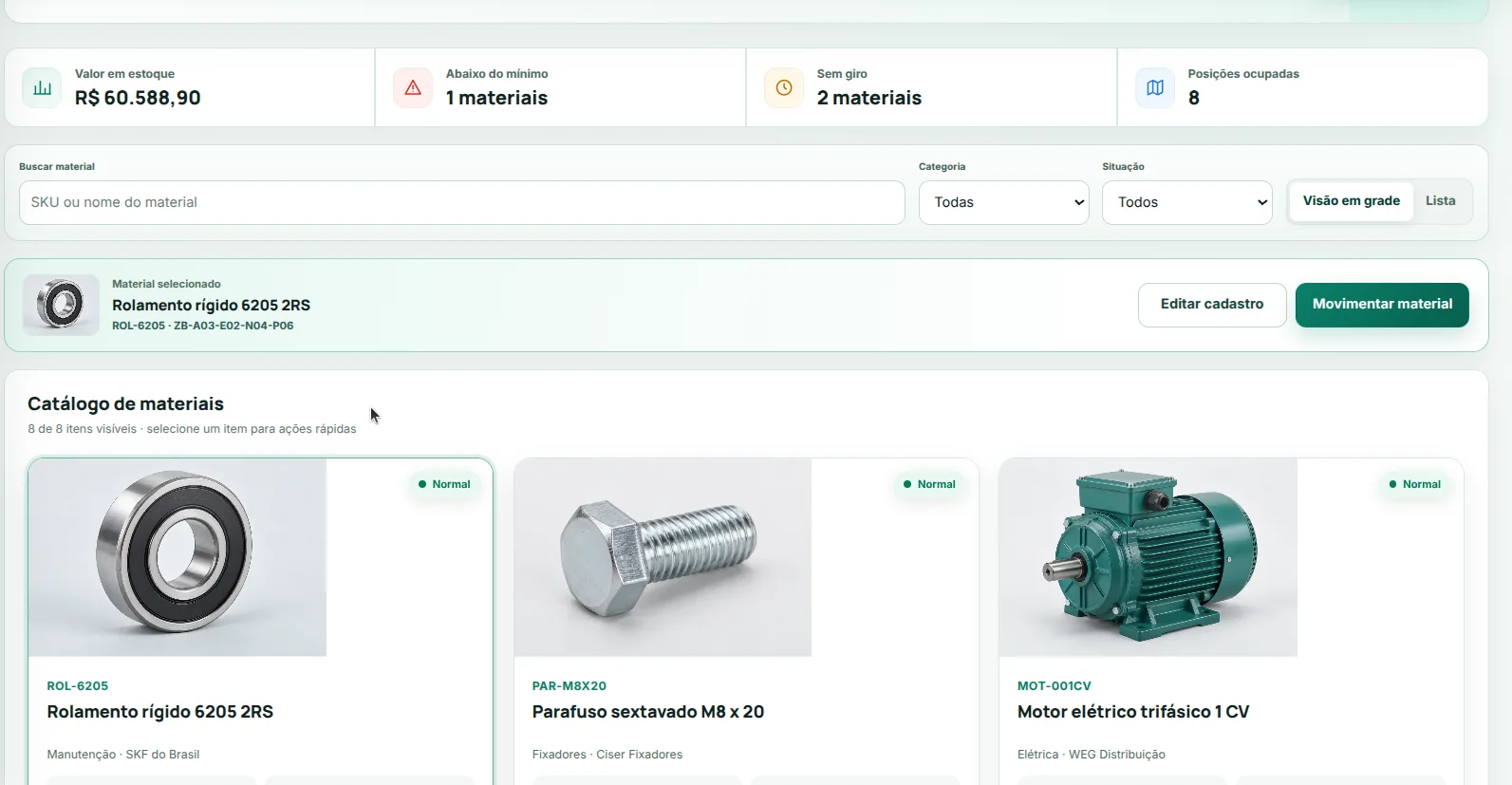Screen dimensions: 1512x785
Task: Click the Normal status badge on Parafuso card
Action: pyautogui.click(x=929, y=484)
